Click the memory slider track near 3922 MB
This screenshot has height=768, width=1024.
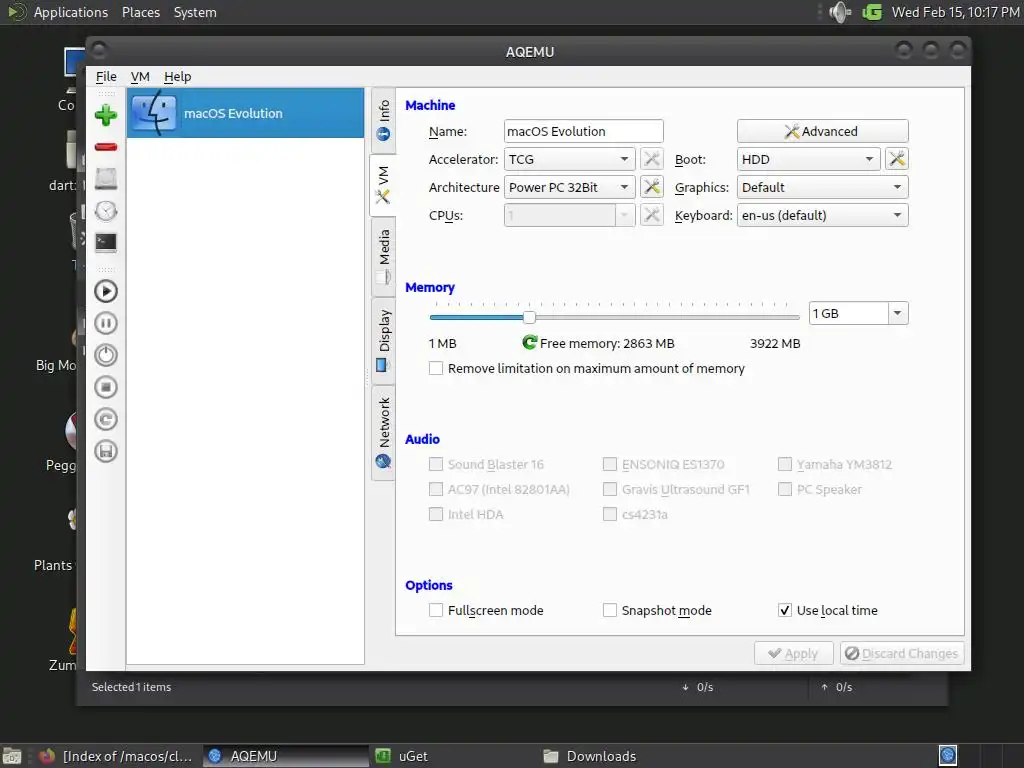(792, 317)
